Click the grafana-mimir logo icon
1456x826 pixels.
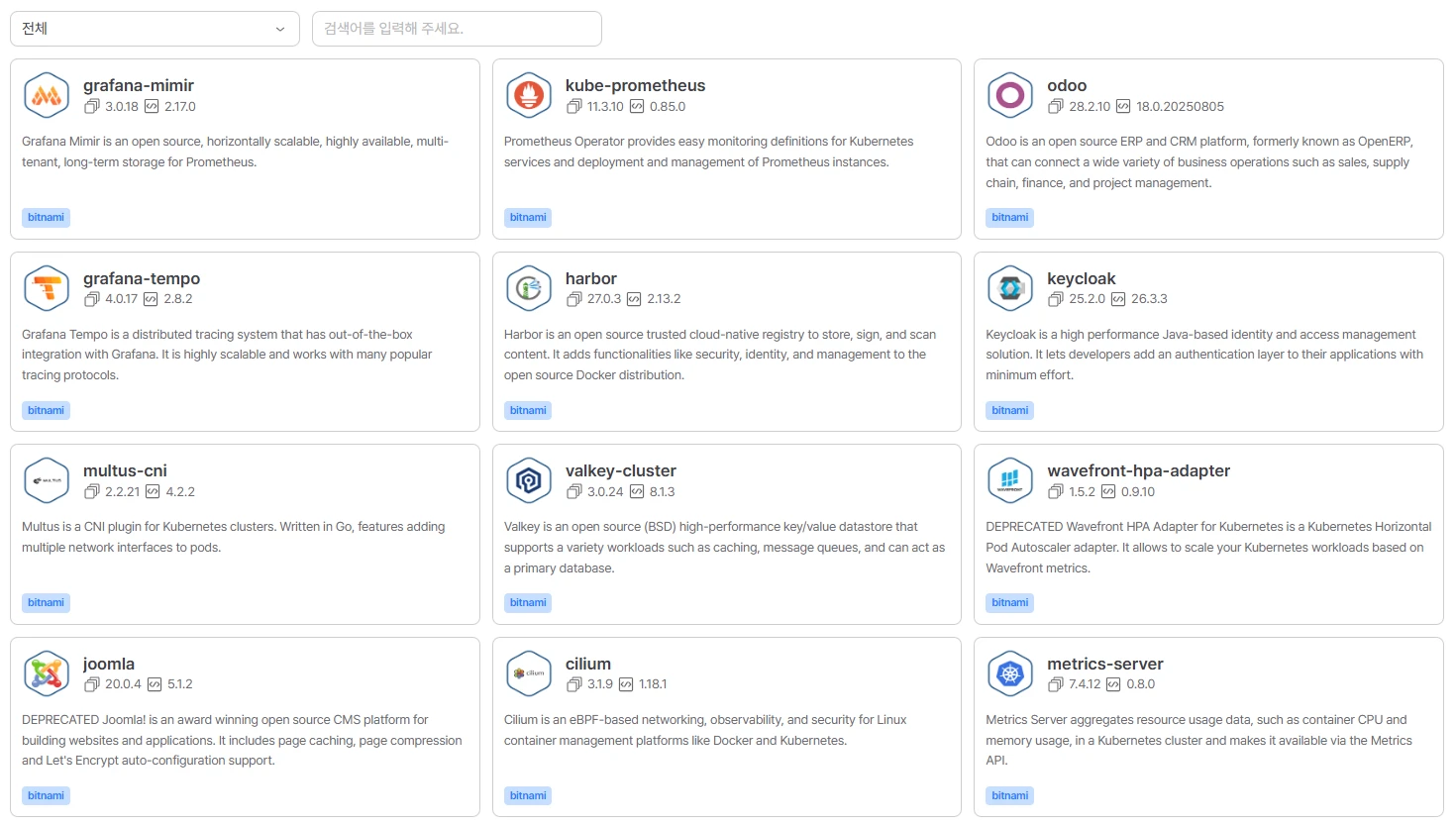[x=47, y=96]
